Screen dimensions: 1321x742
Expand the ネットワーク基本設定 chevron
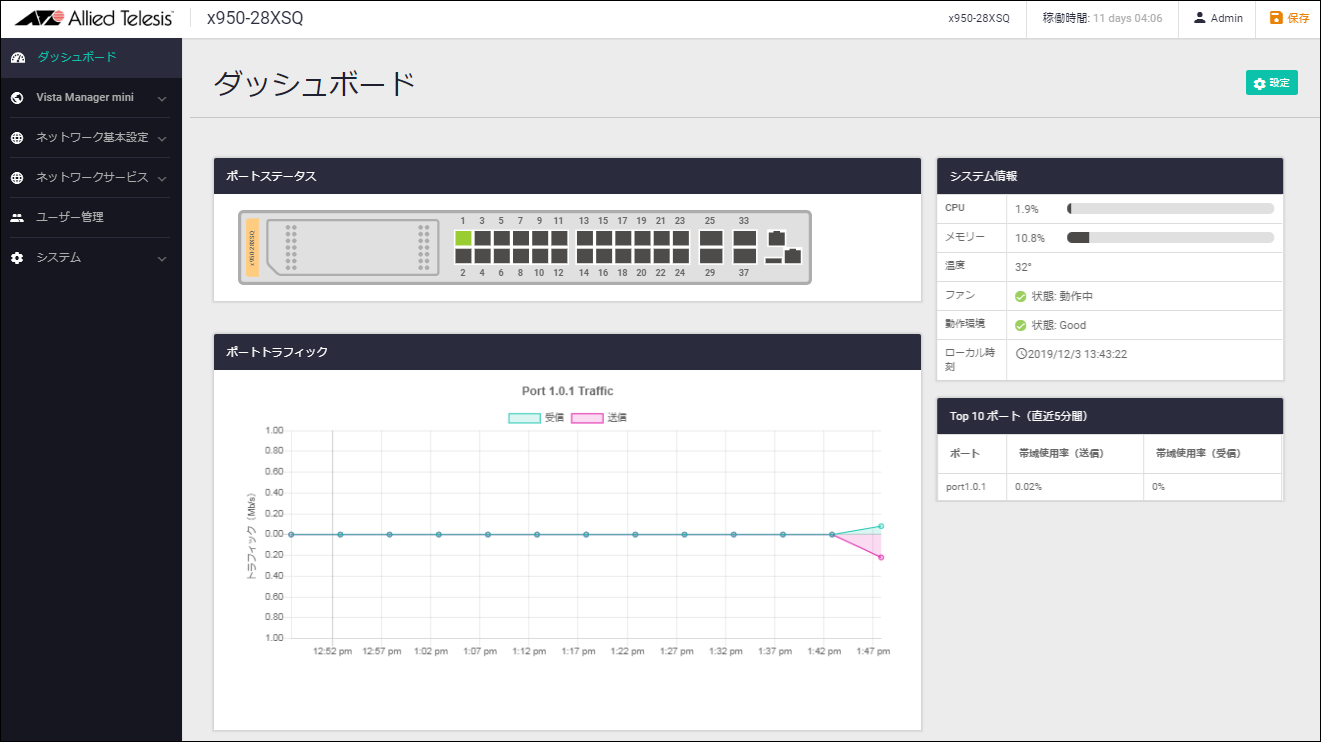(x=162, y=138)
